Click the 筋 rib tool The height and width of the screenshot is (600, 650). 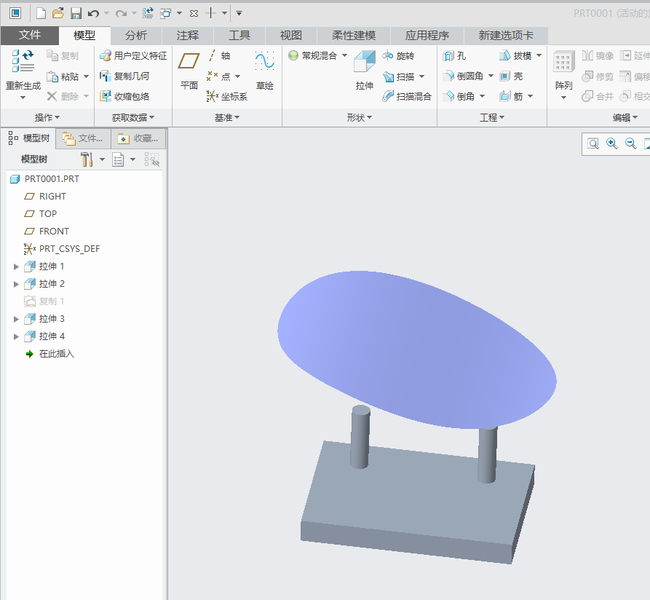pos(511,96)
